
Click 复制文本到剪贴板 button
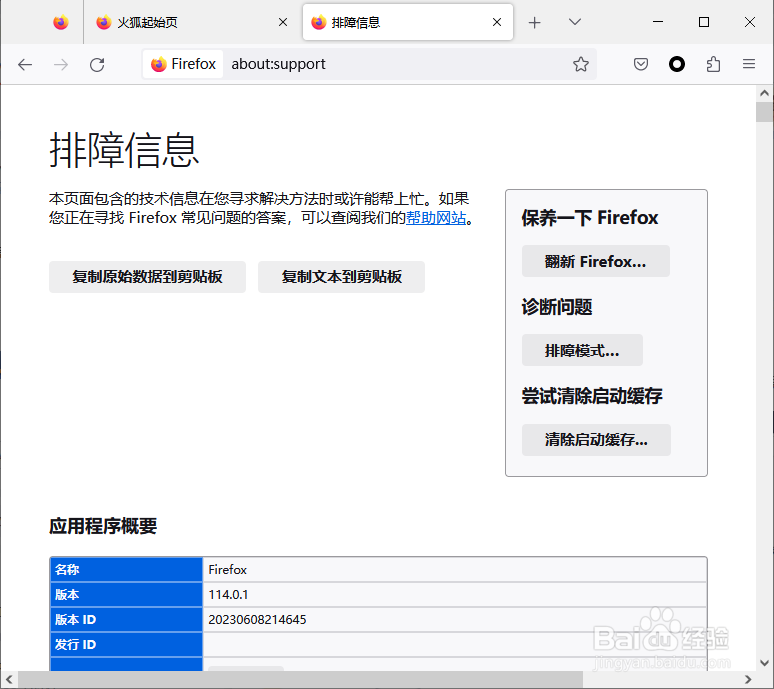[x=341, y=277]
